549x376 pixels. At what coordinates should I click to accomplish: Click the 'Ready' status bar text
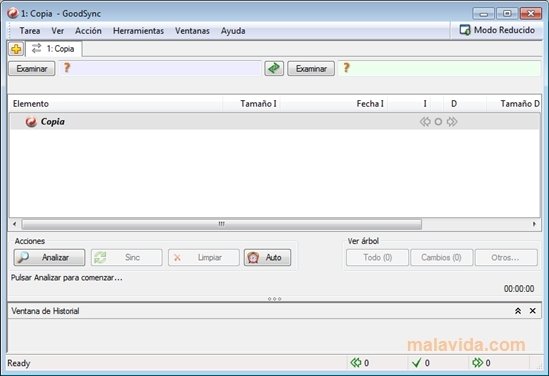[19, 363]
